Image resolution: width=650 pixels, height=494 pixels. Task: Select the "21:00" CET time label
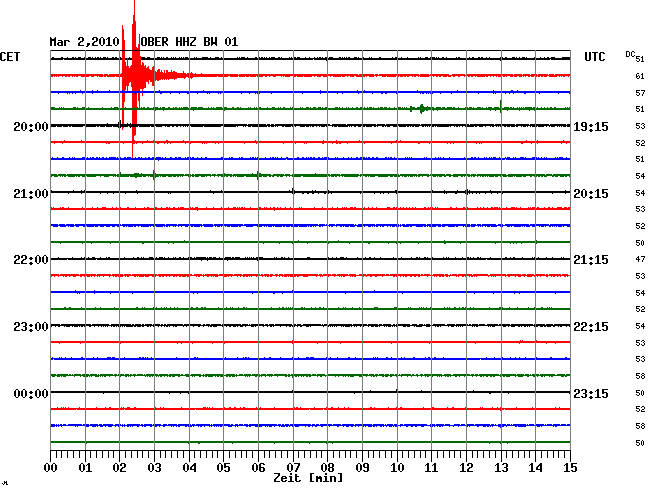[x=31, y=194]
